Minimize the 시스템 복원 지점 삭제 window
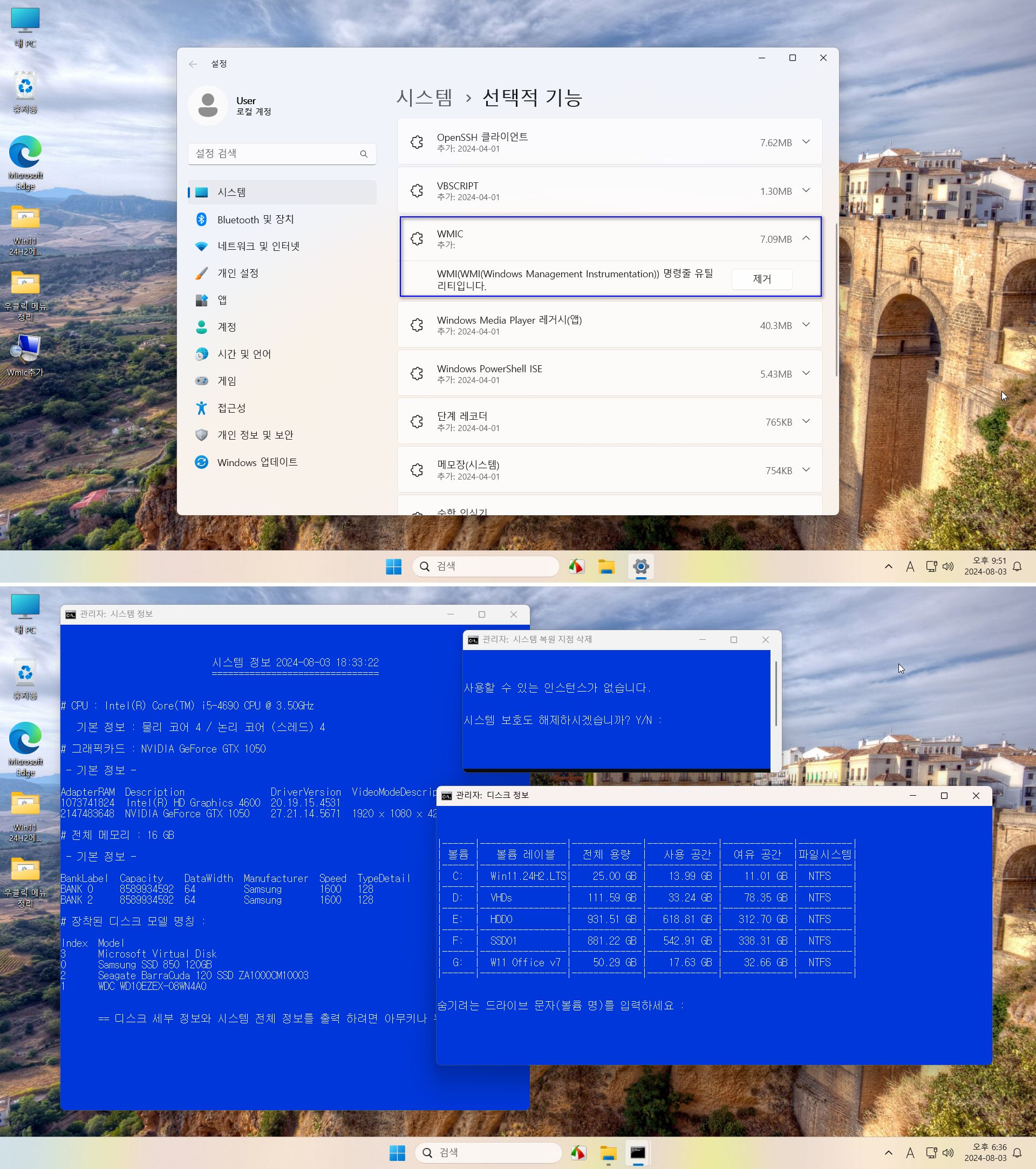The height and width of the screenshot is (1169, 1036). (702, 639)
